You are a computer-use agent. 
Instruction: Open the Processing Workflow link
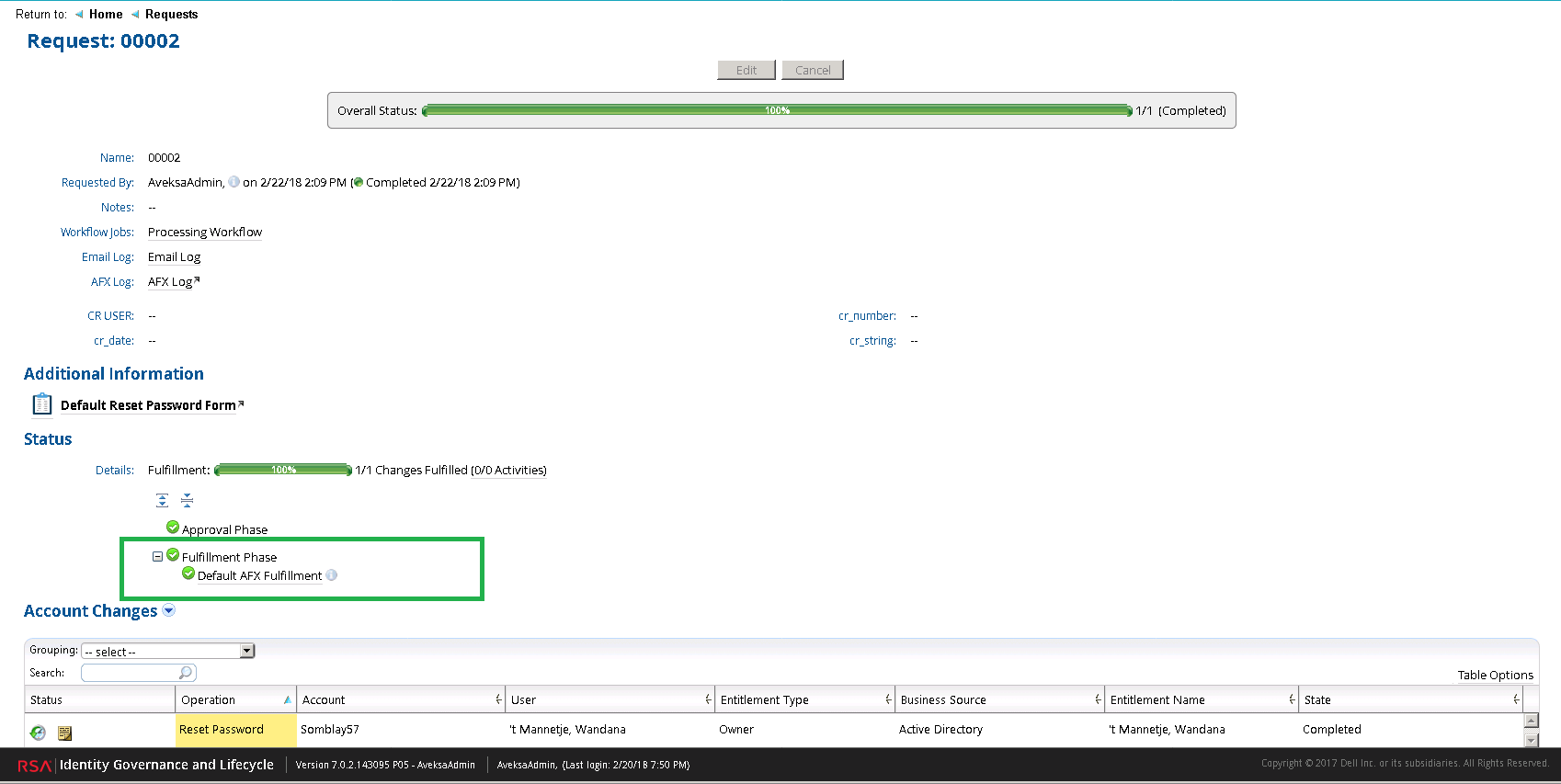tap(205, 232)
